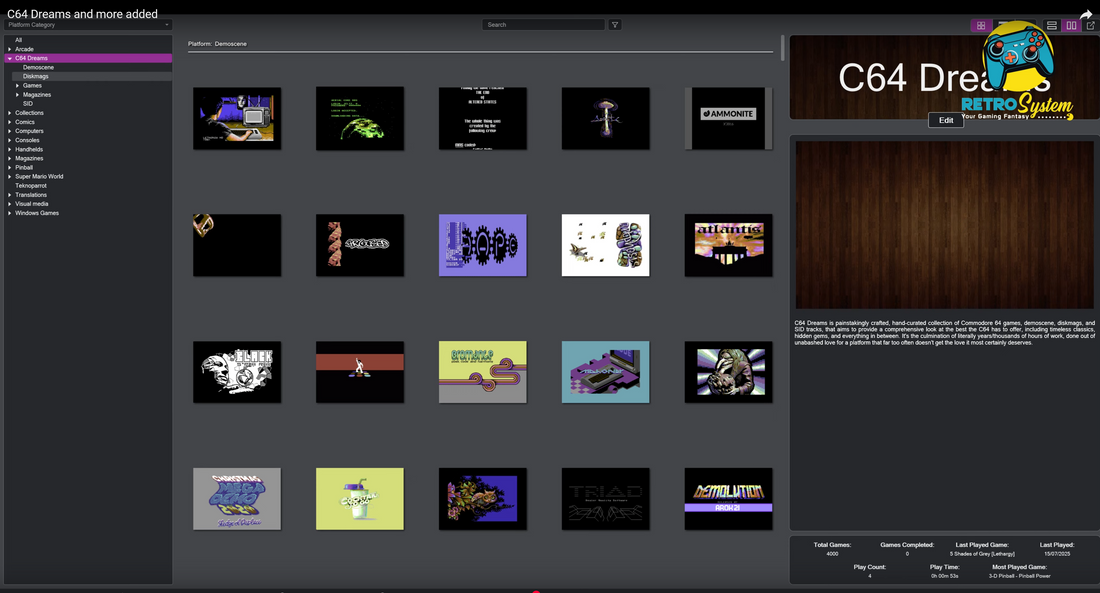
Task: Click the 'Platform: Demoscene' header text
Action: (x=217, y=44)
